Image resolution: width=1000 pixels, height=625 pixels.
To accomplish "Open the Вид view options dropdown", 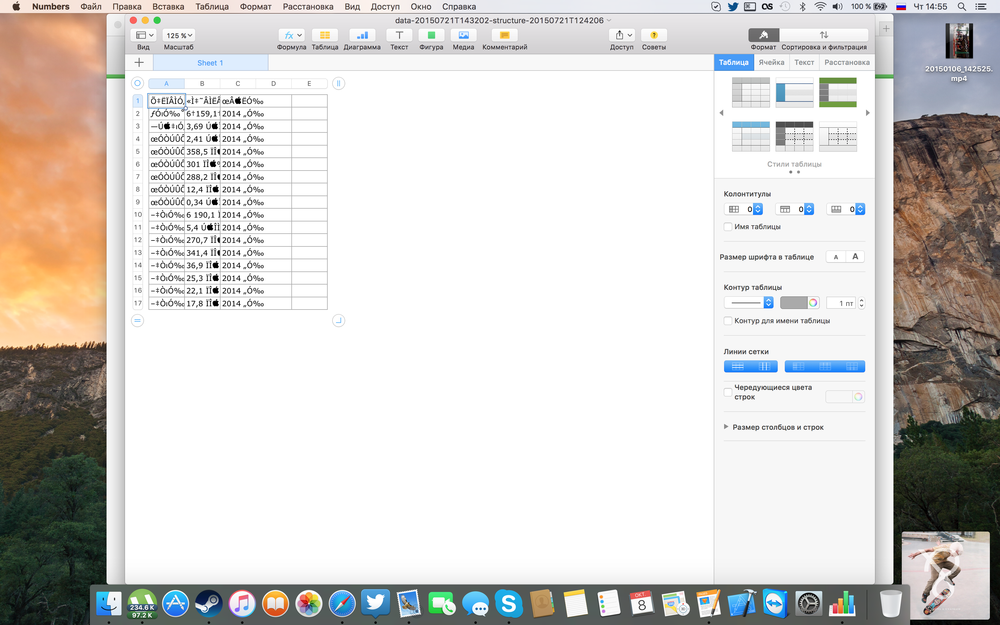I will 143,36.
